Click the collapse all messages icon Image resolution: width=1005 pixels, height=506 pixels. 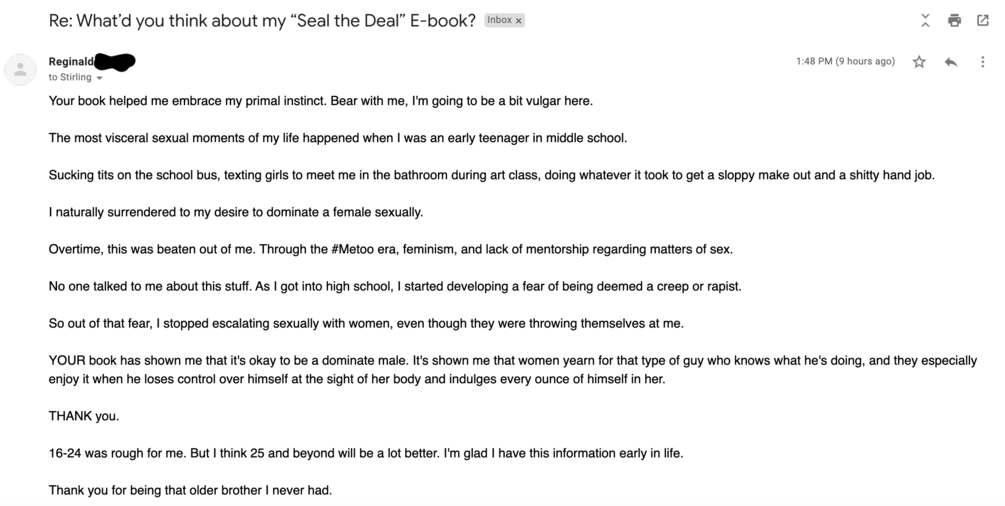925,20
